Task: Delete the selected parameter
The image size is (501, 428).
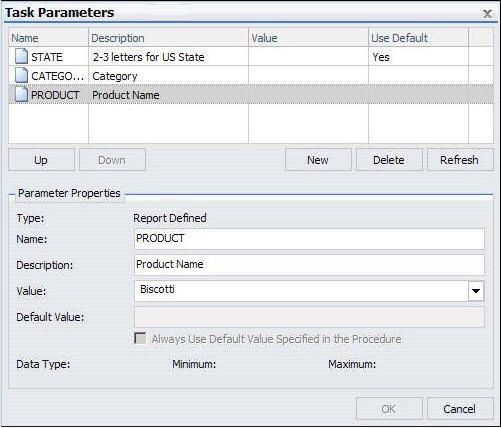Action: (389, 160)
